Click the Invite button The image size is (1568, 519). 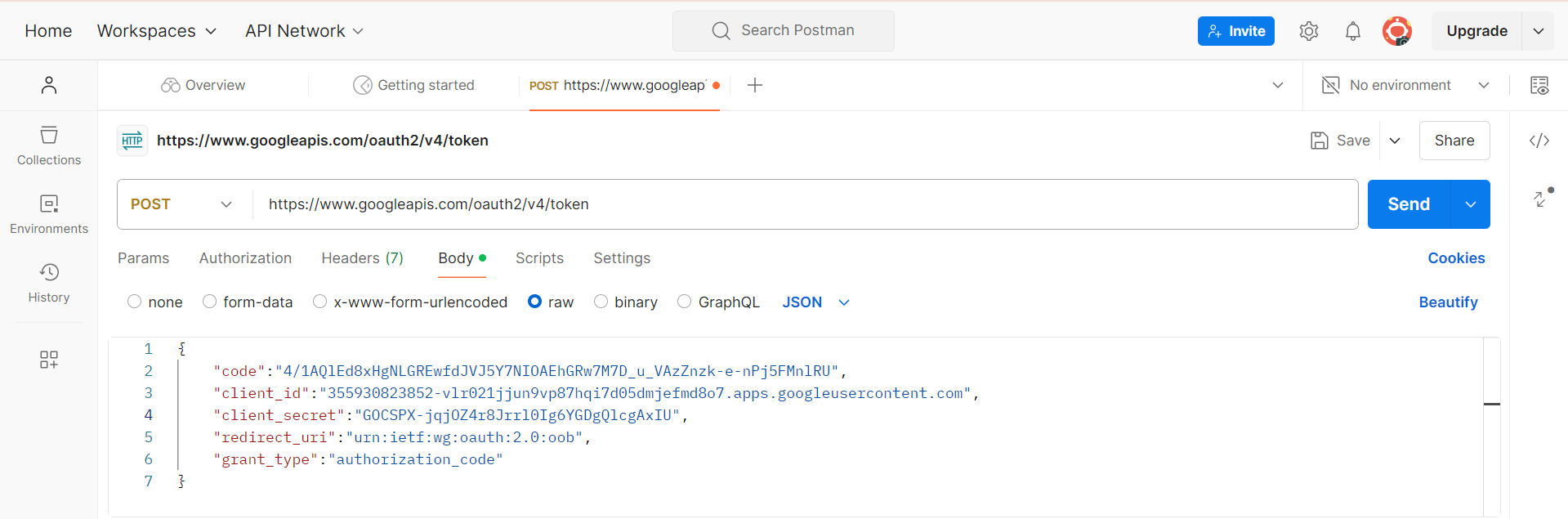[1235, 31]
